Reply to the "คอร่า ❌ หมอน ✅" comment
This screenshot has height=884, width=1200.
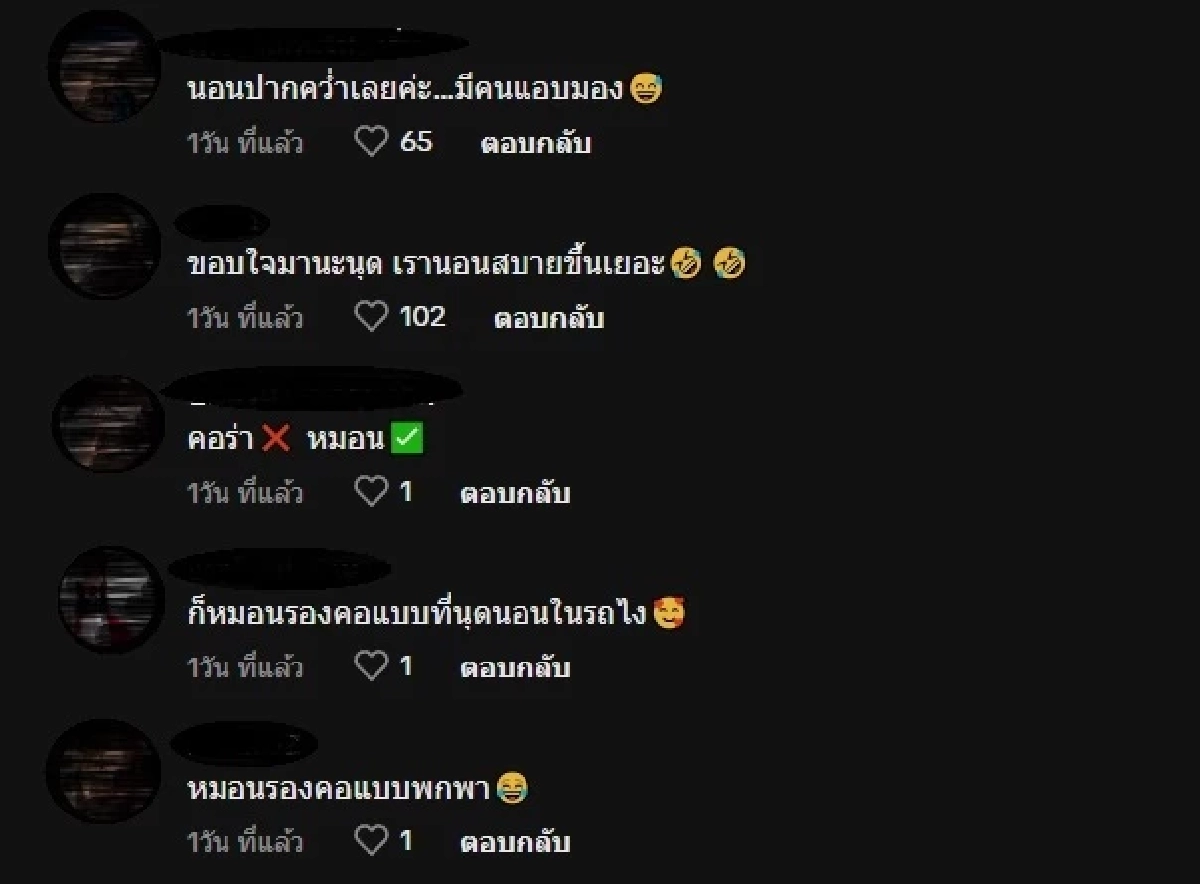point(518,492)
